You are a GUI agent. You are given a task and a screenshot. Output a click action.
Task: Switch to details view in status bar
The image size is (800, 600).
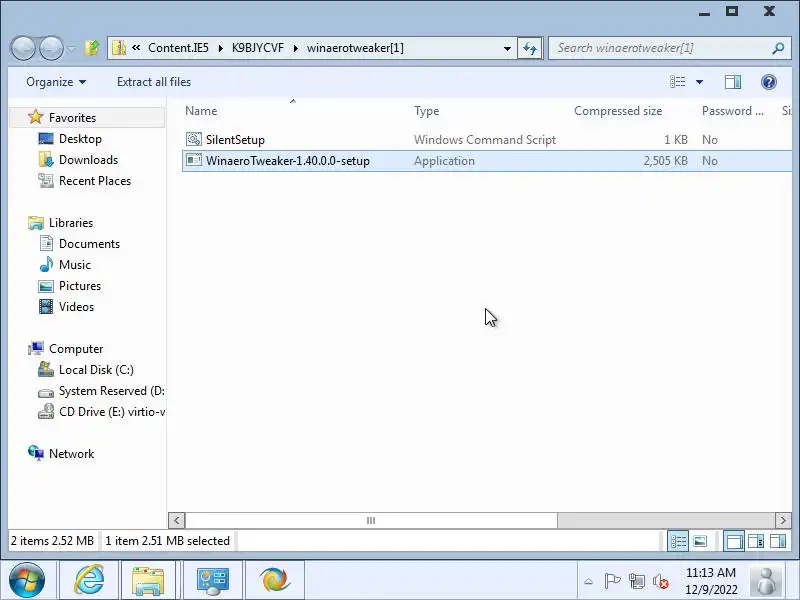pos(678,541)
